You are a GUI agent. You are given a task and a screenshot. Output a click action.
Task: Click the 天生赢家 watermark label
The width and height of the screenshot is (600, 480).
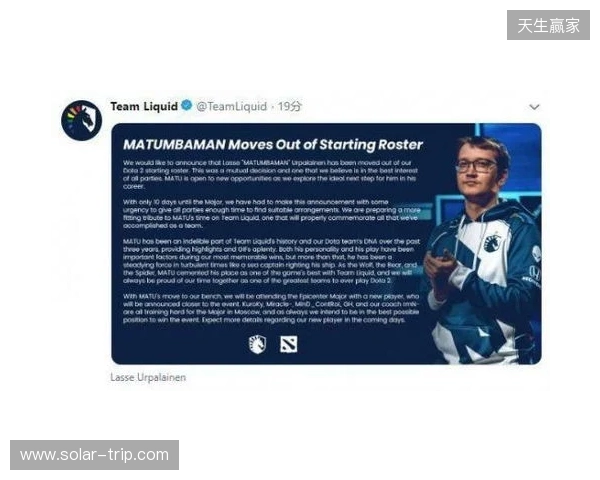point(548,25)
